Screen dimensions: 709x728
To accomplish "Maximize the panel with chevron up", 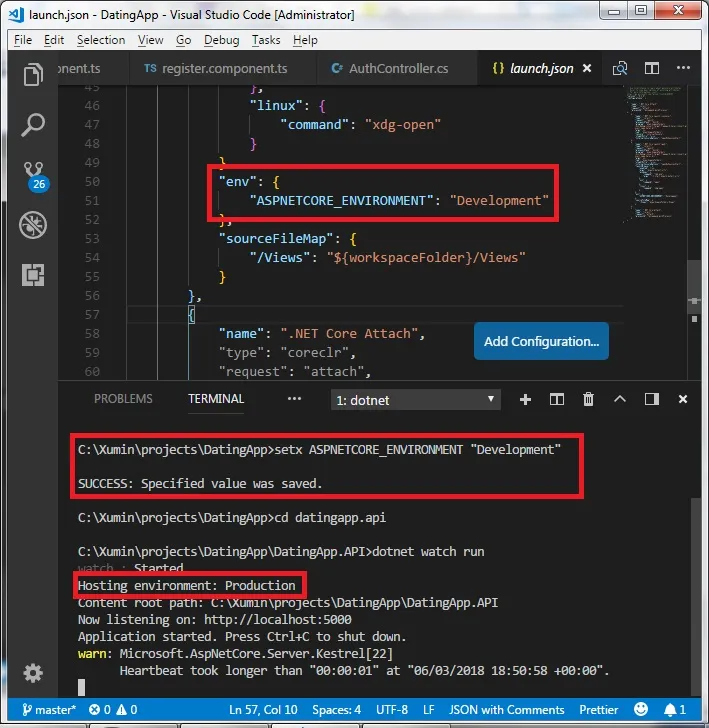I will click(x=620, y=399).
